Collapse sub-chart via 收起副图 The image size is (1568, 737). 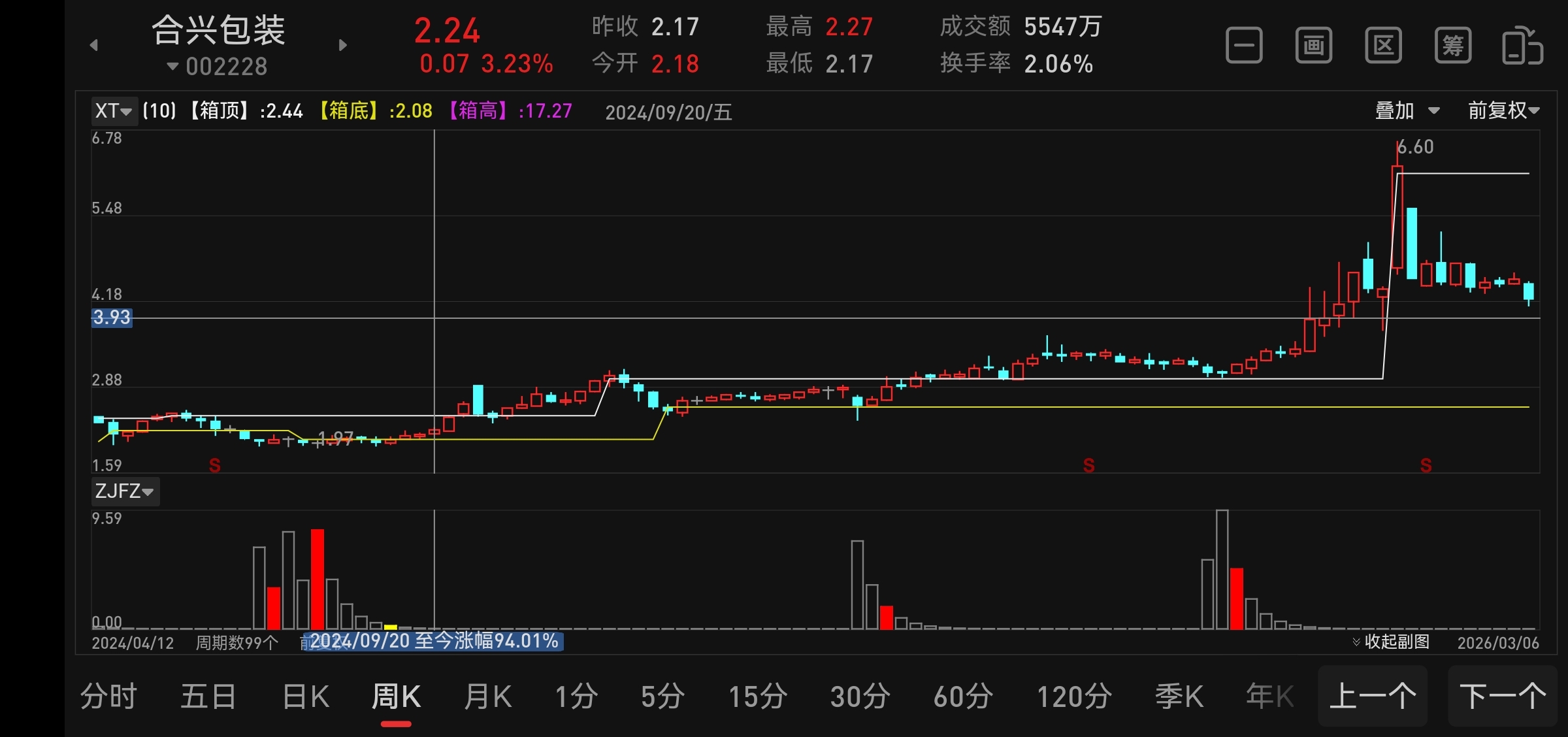click(1391, 642)
